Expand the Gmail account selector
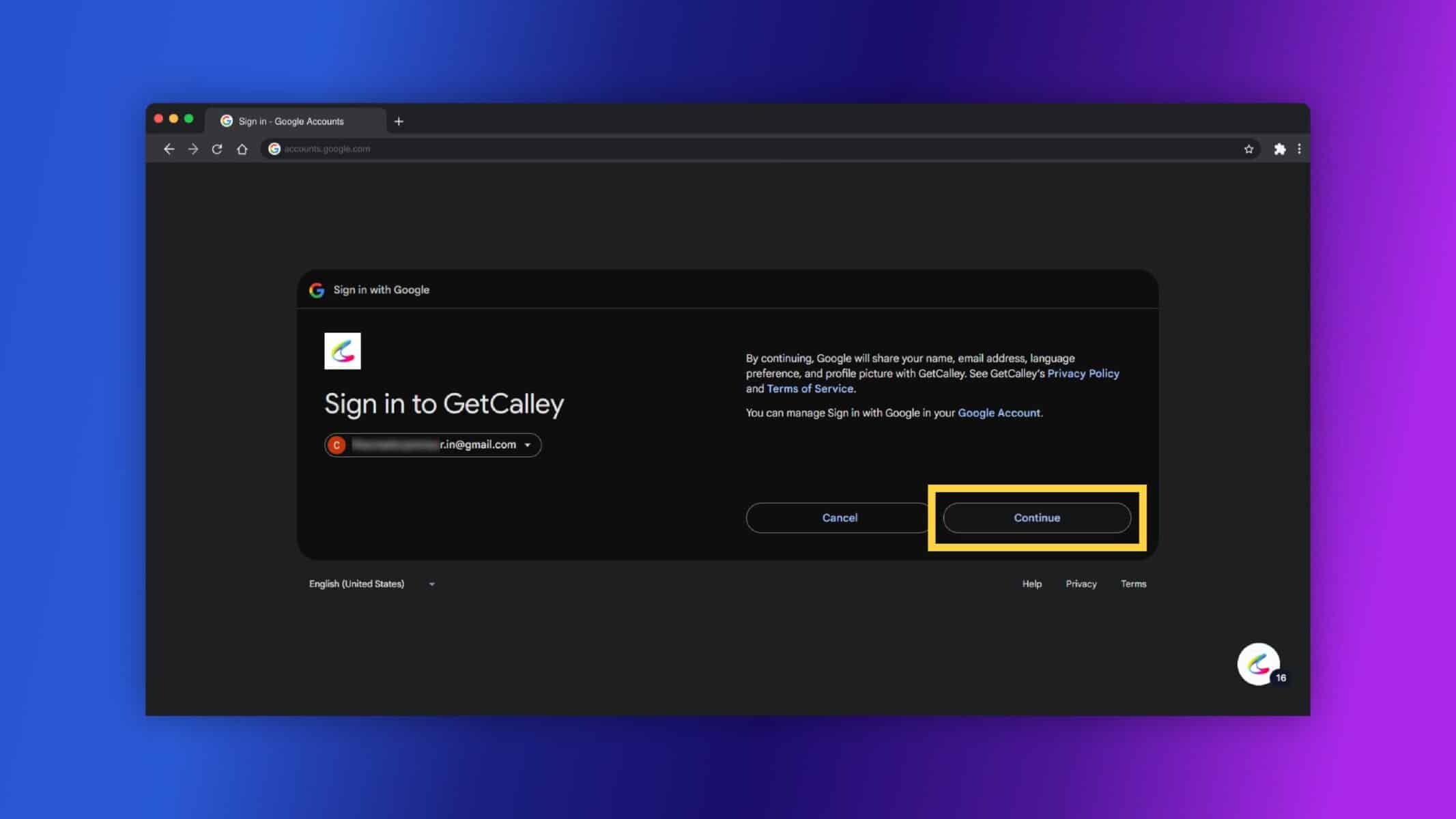Screen dimensions: 1456x819 click(433, 445)
